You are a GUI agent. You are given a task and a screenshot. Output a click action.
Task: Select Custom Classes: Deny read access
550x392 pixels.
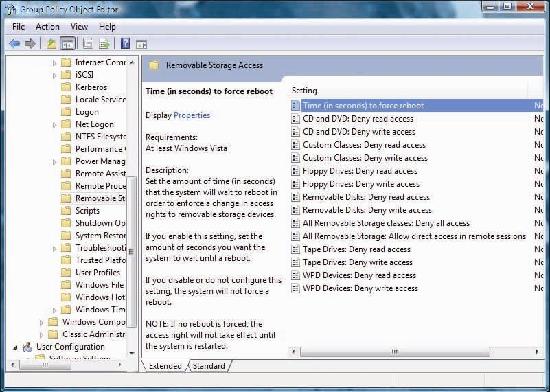364,145
